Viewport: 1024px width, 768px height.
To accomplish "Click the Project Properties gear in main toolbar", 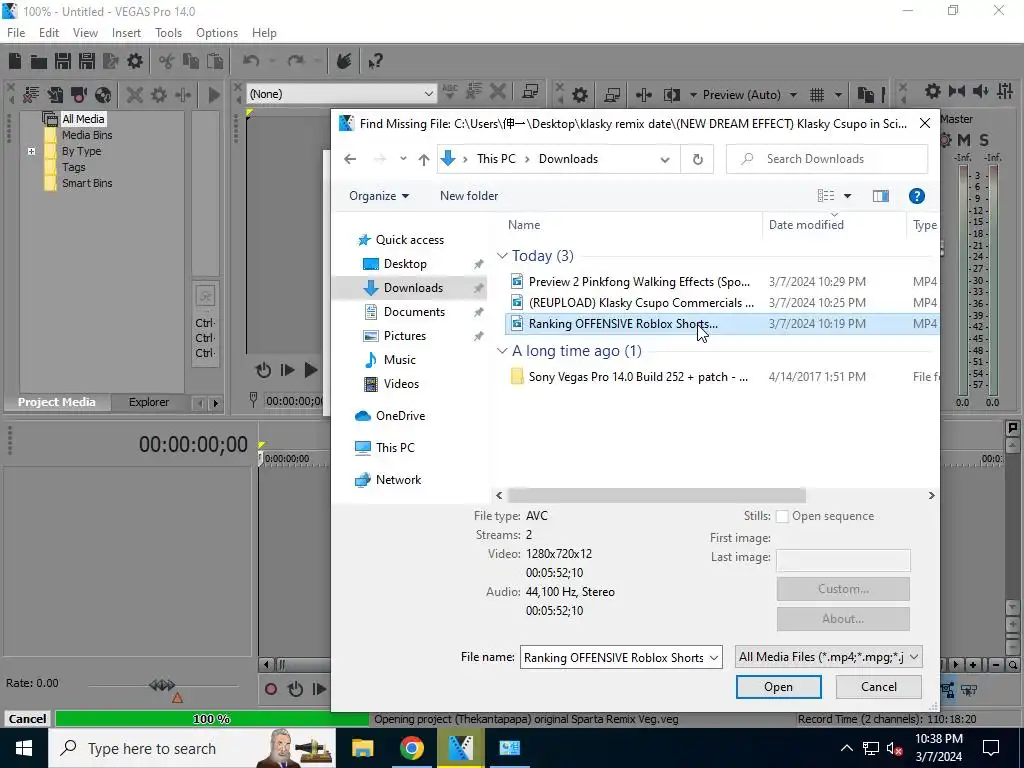I will pyautogui.click(x=135, y=61).
